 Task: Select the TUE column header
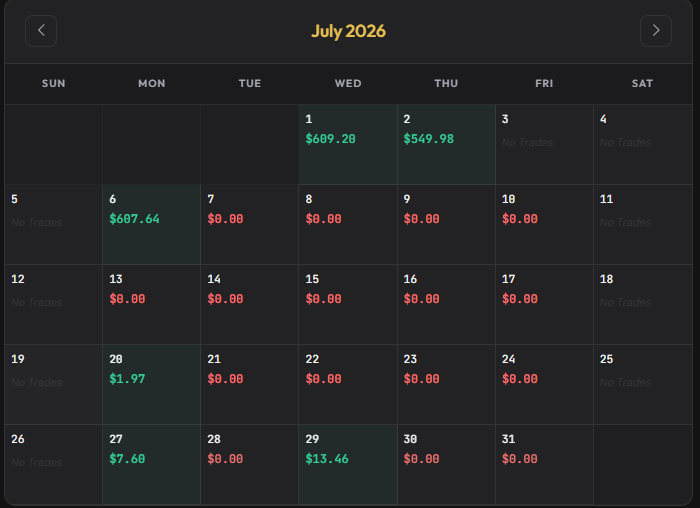(x=250, y=83)
